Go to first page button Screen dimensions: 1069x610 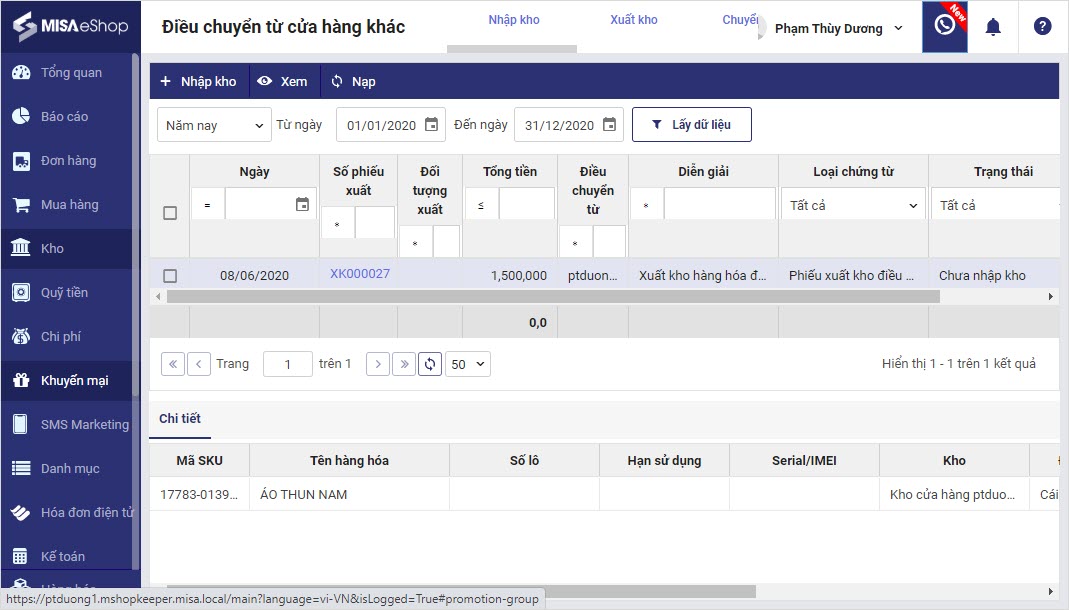173,364
